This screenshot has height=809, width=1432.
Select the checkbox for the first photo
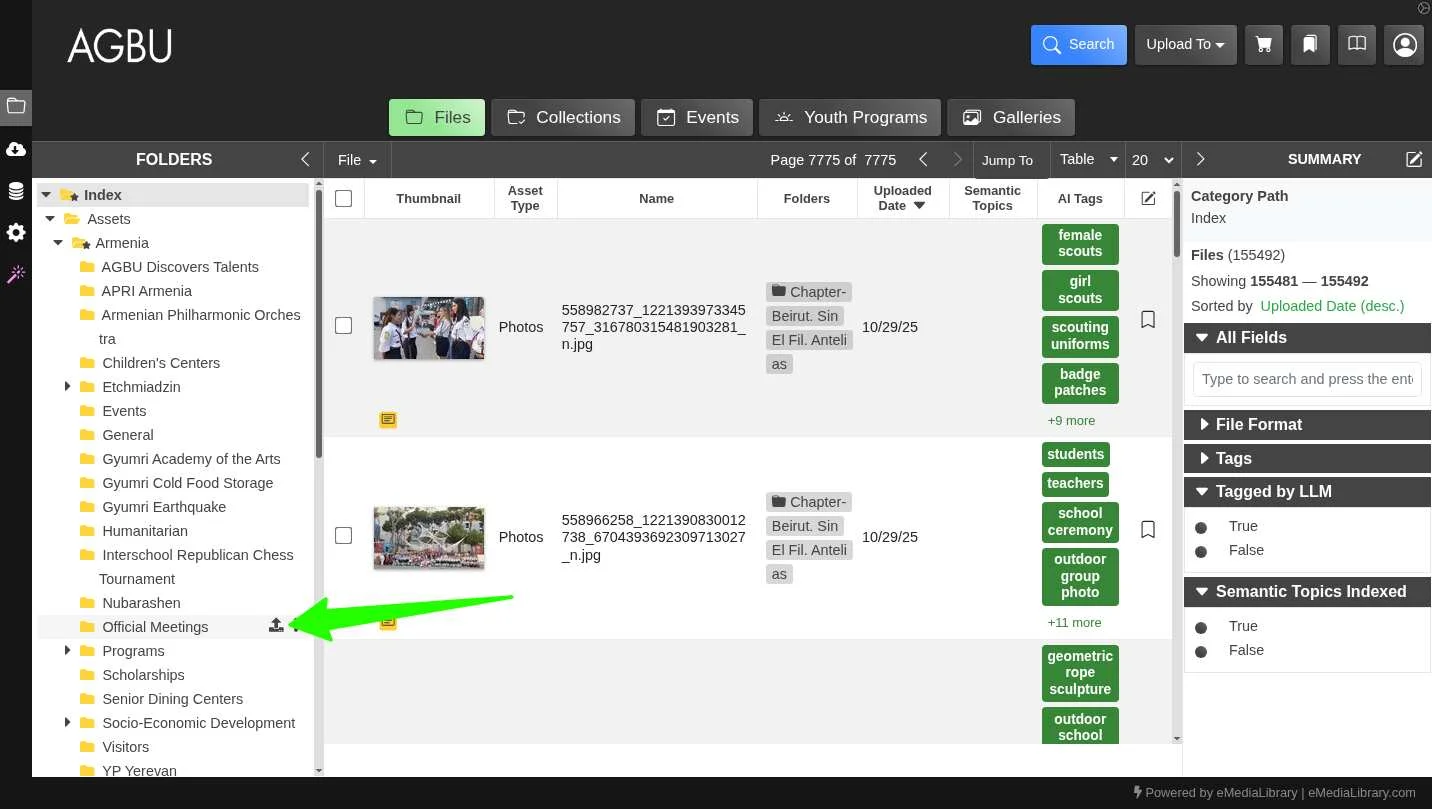[343, 326]
